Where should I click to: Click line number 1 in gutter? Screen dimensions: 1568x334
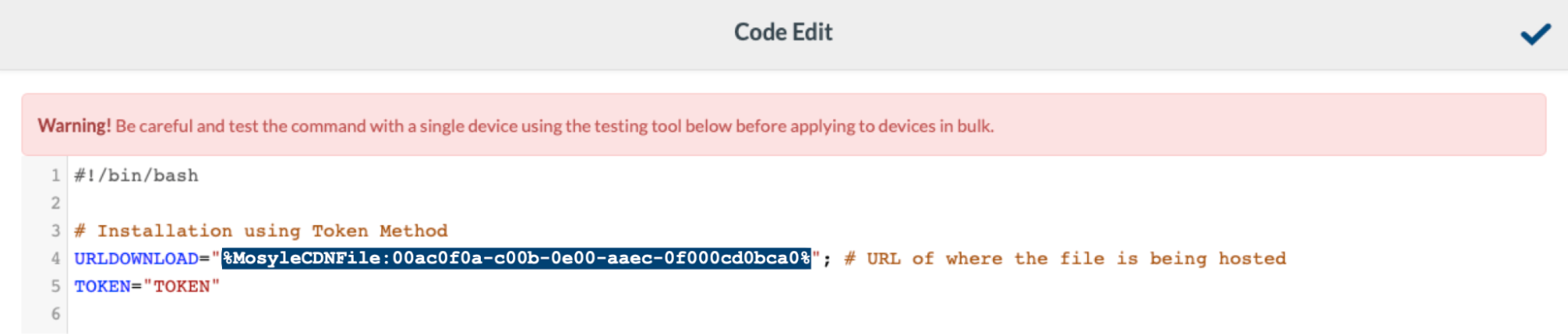click(x=56, y=176)
